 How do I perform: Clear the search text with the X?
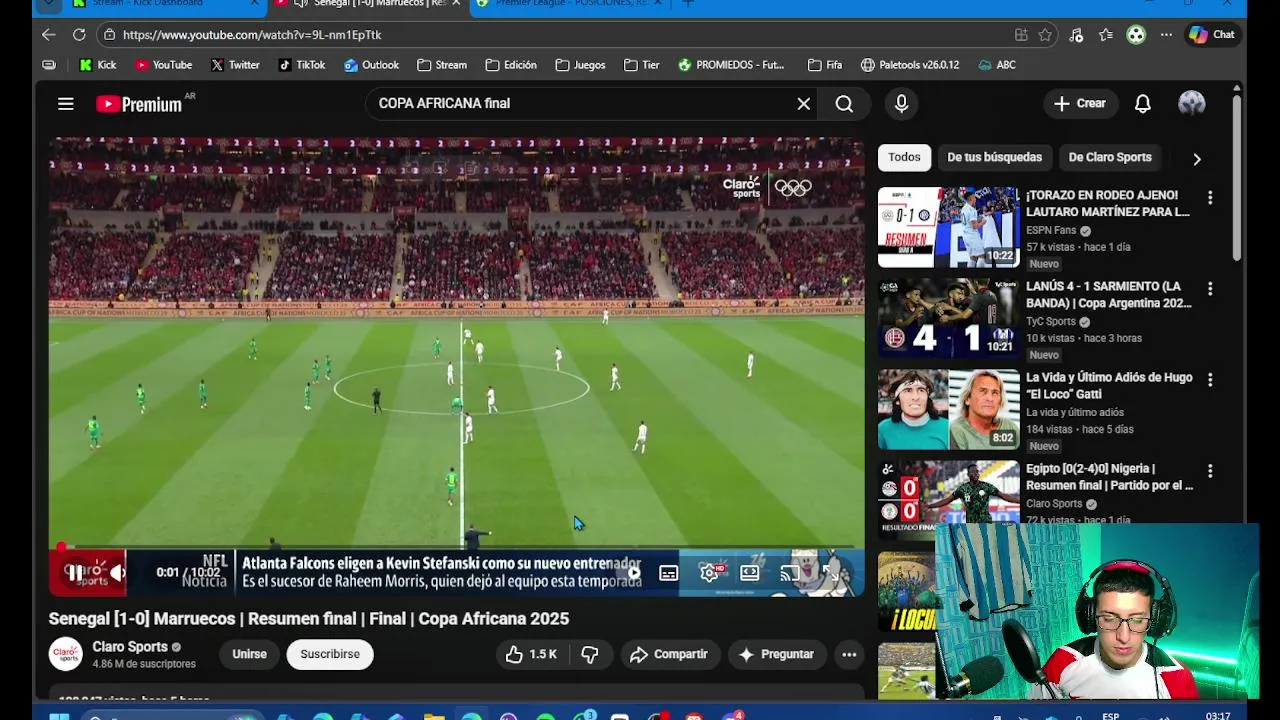point(803,103)
